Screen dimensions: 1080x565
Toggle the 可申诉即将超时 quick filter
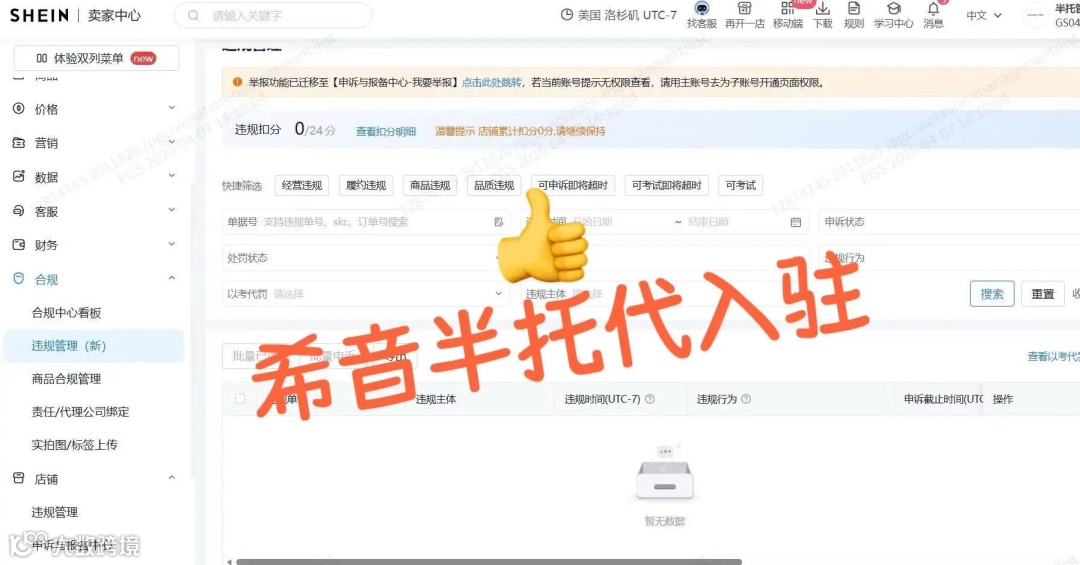573,185
